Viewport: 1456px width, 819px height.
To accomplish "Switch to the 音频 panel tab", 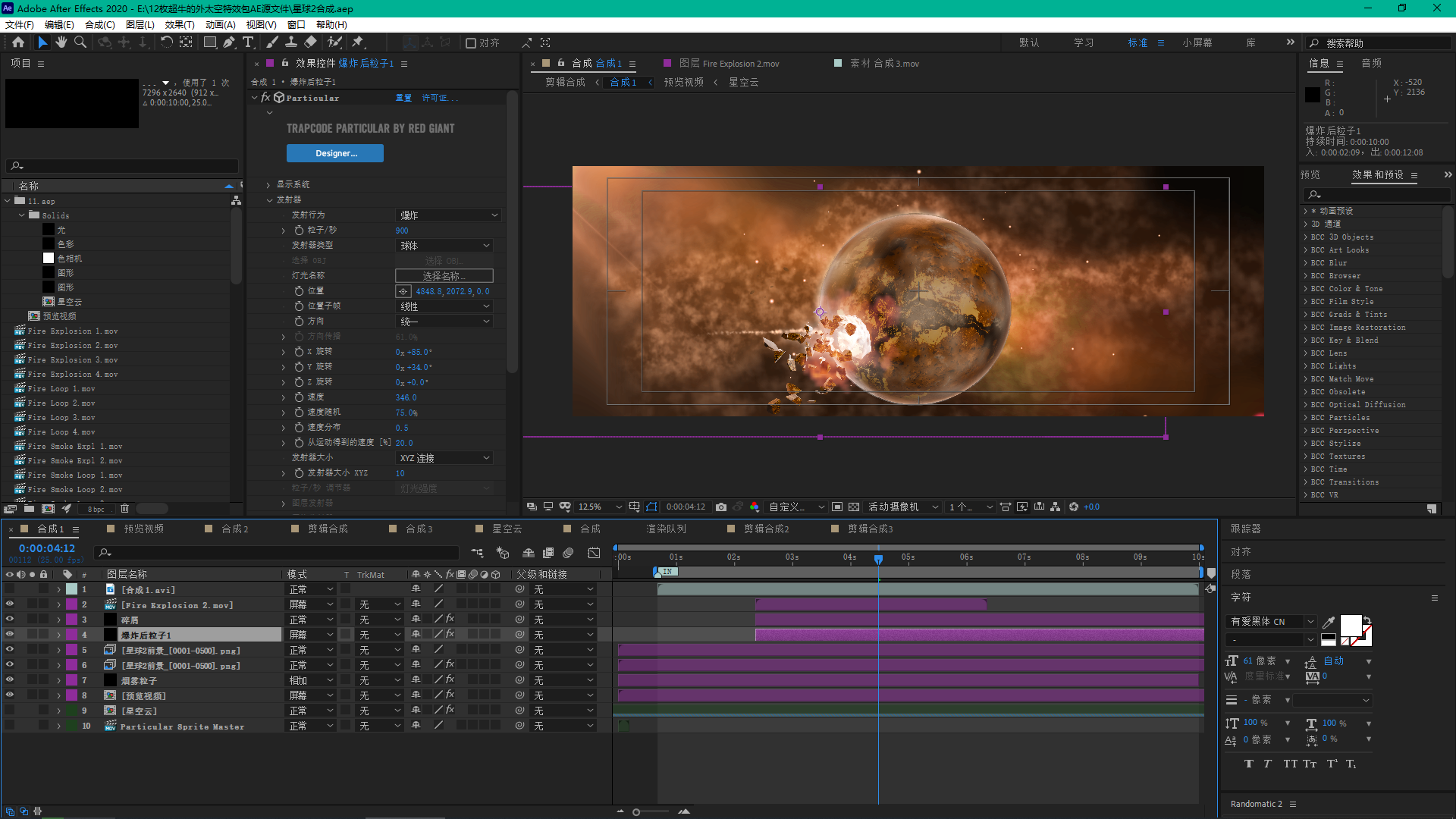I will point(1372,64).
